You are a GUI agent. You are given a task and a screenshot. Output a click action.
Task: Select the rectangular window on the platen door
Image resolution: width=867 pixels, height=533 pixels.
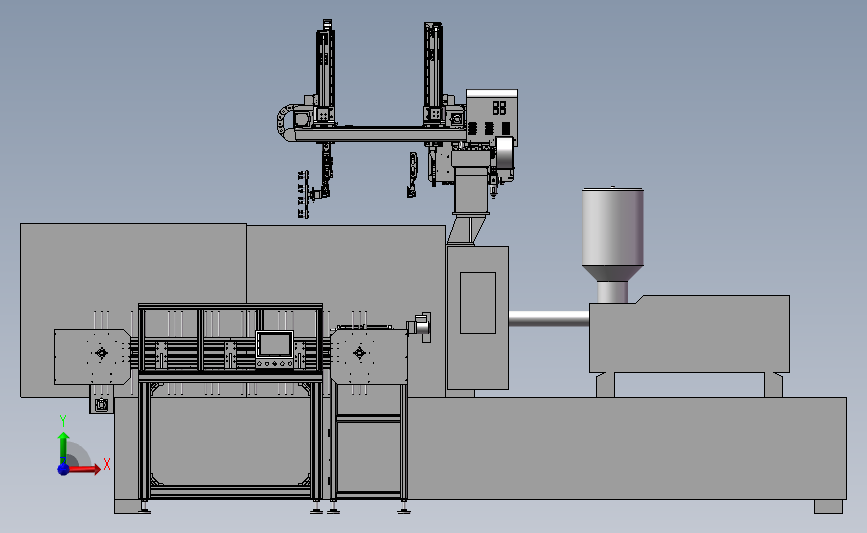[478, 302]
